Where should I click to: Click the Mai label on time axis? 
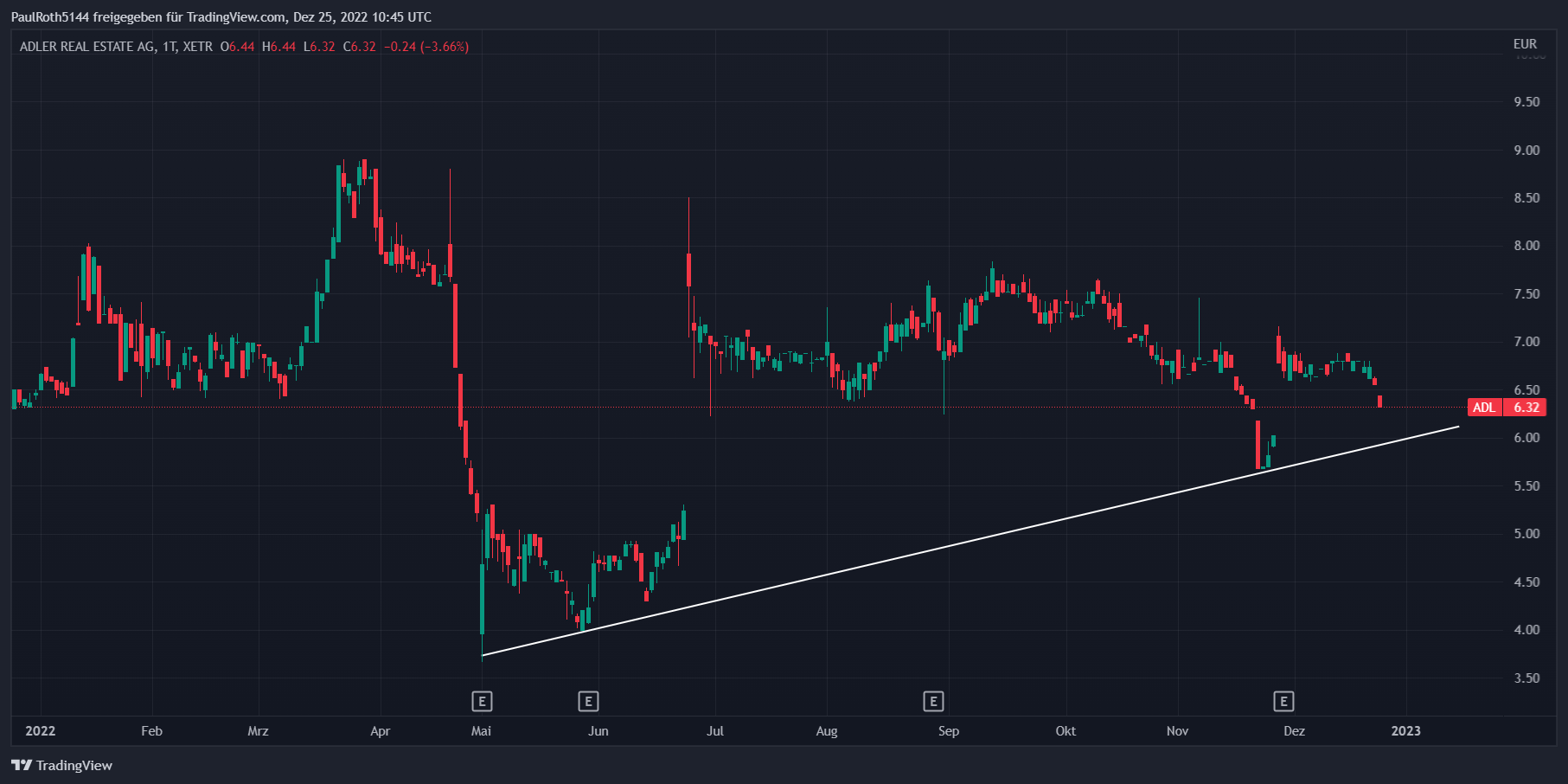[481, 731]
